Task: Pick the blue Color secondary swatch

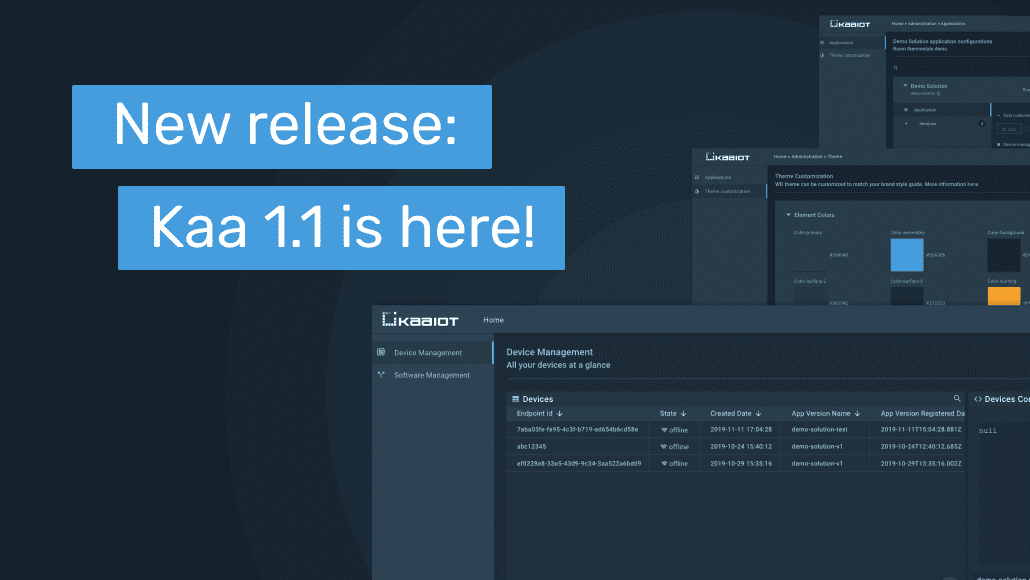Action: point(907,255)
